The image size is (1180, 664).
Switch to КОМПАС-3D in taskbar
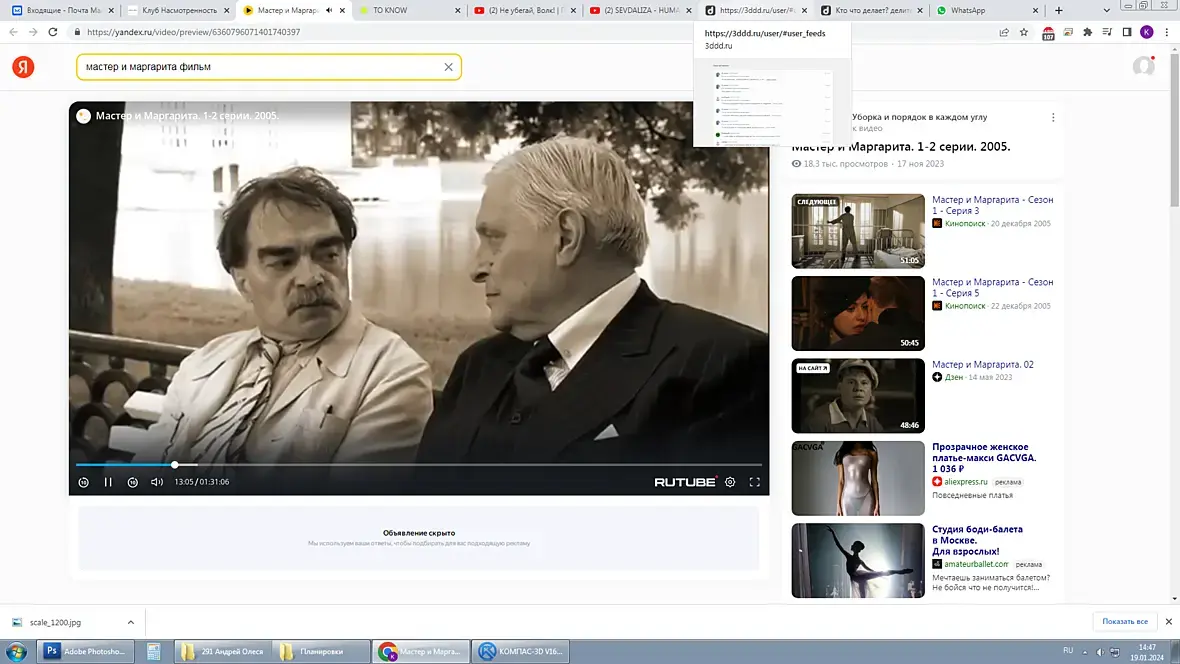pos(521,651)
